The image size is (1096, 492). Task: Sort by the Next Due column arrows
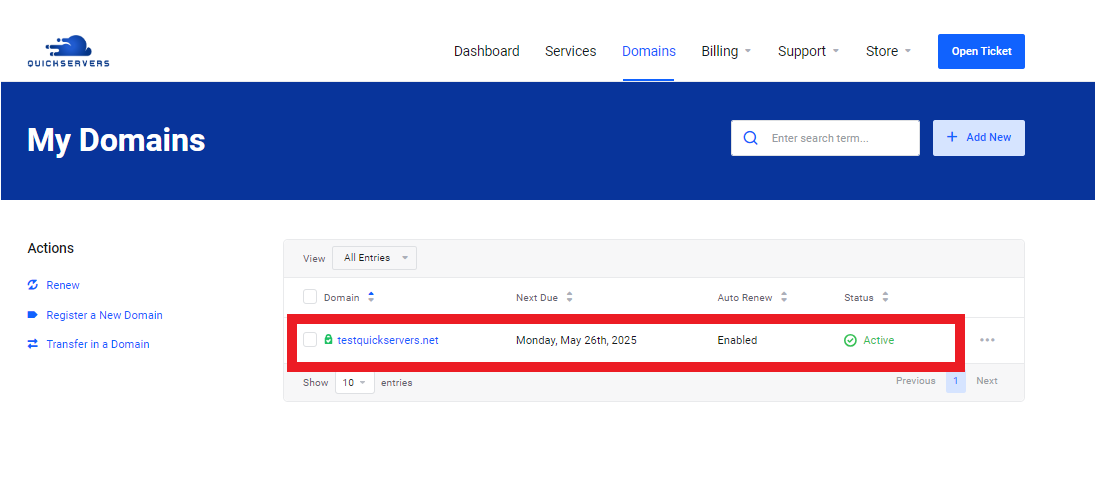pyautogui.click(x=570, y=297)
